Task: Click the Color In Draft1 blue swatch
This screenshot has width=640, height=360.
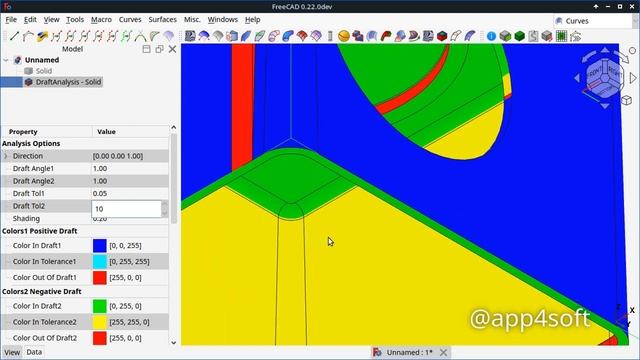Action: tap(100, 245)
